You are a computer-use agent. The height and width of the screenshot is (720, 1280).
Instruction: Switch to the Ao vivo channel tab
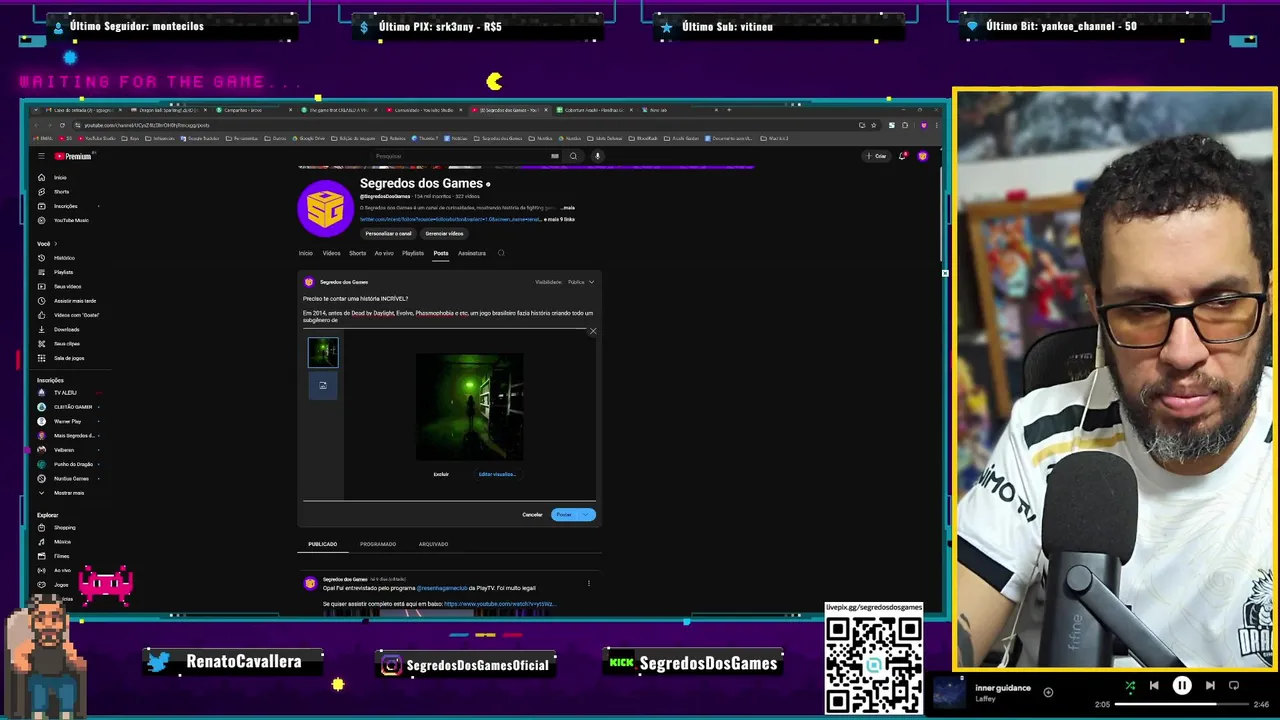384,253
